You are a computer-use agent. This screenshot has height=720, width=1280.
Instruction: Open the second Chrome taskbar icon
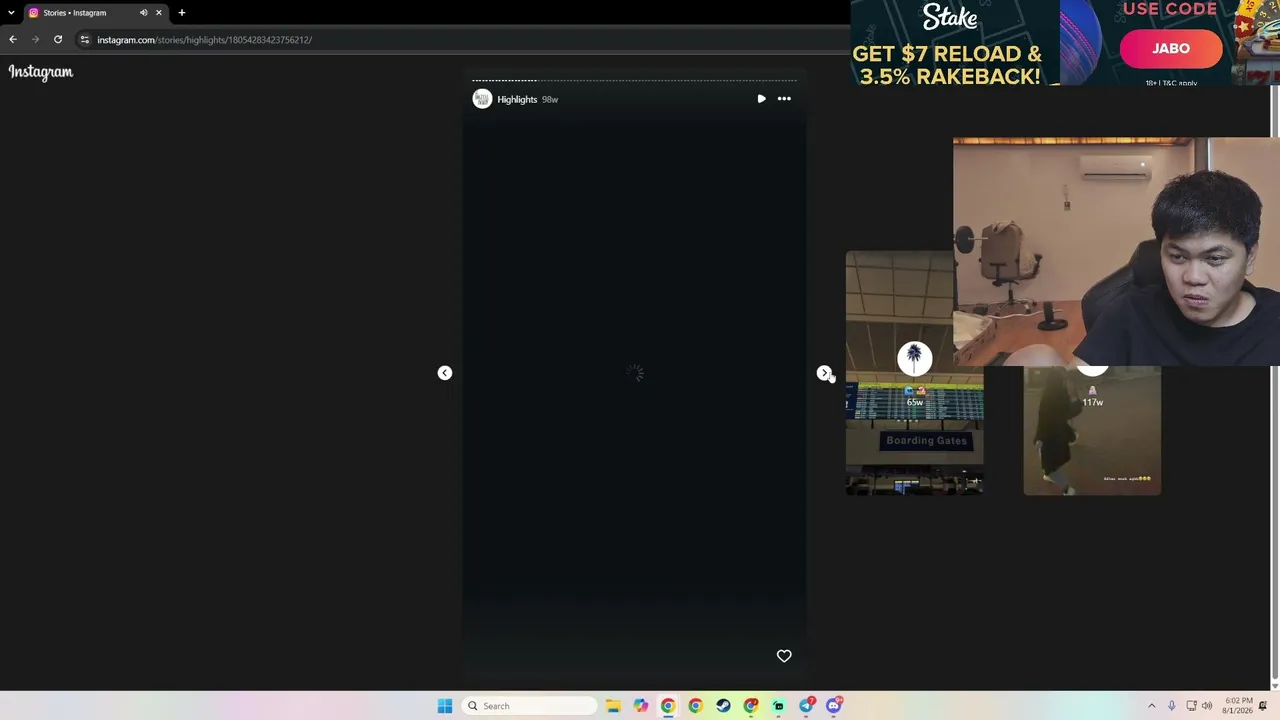tap(696, 706)
